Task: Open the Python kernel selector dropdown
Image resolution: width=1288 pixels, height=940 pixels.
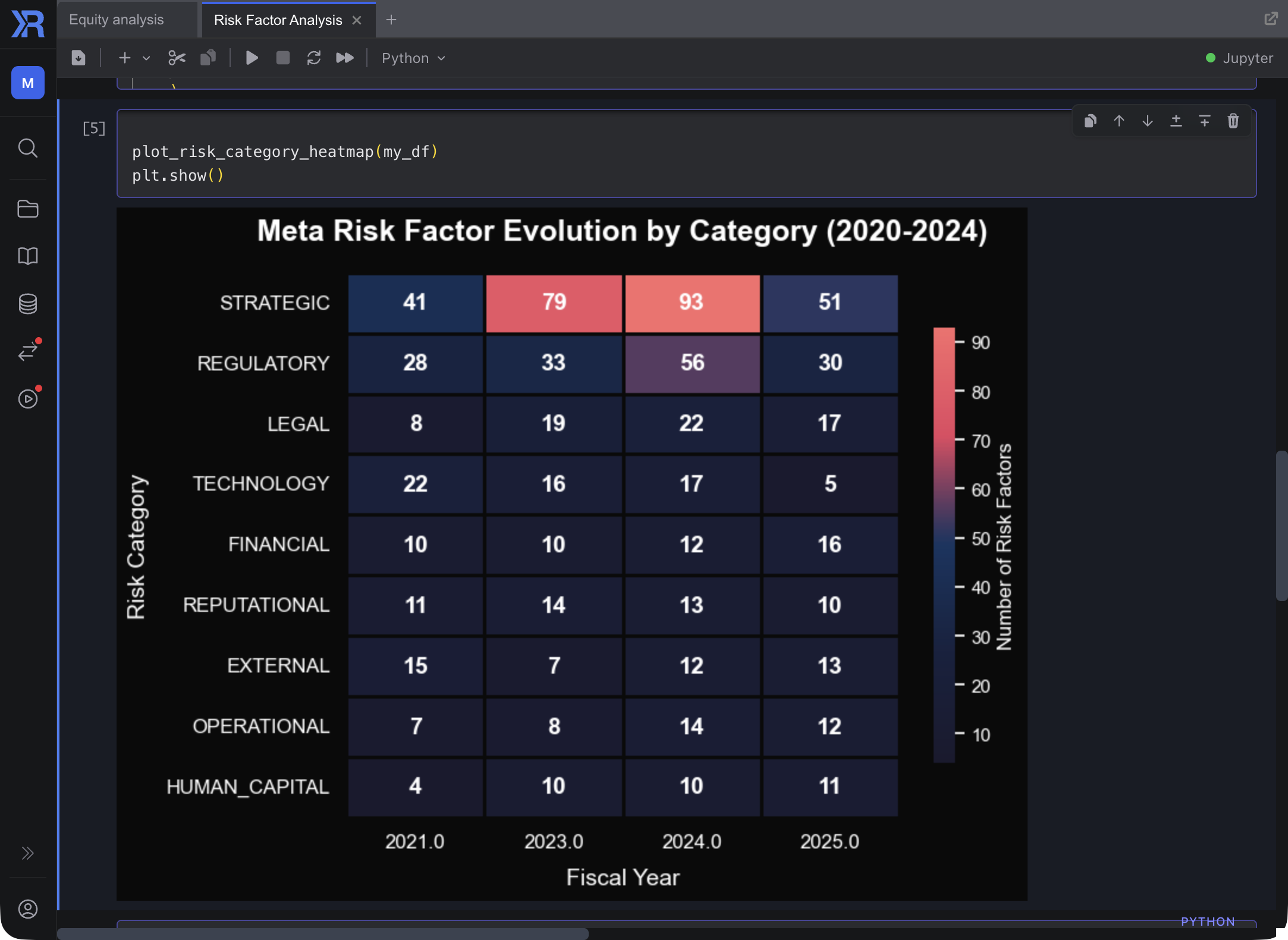Action: pos(412,58)
